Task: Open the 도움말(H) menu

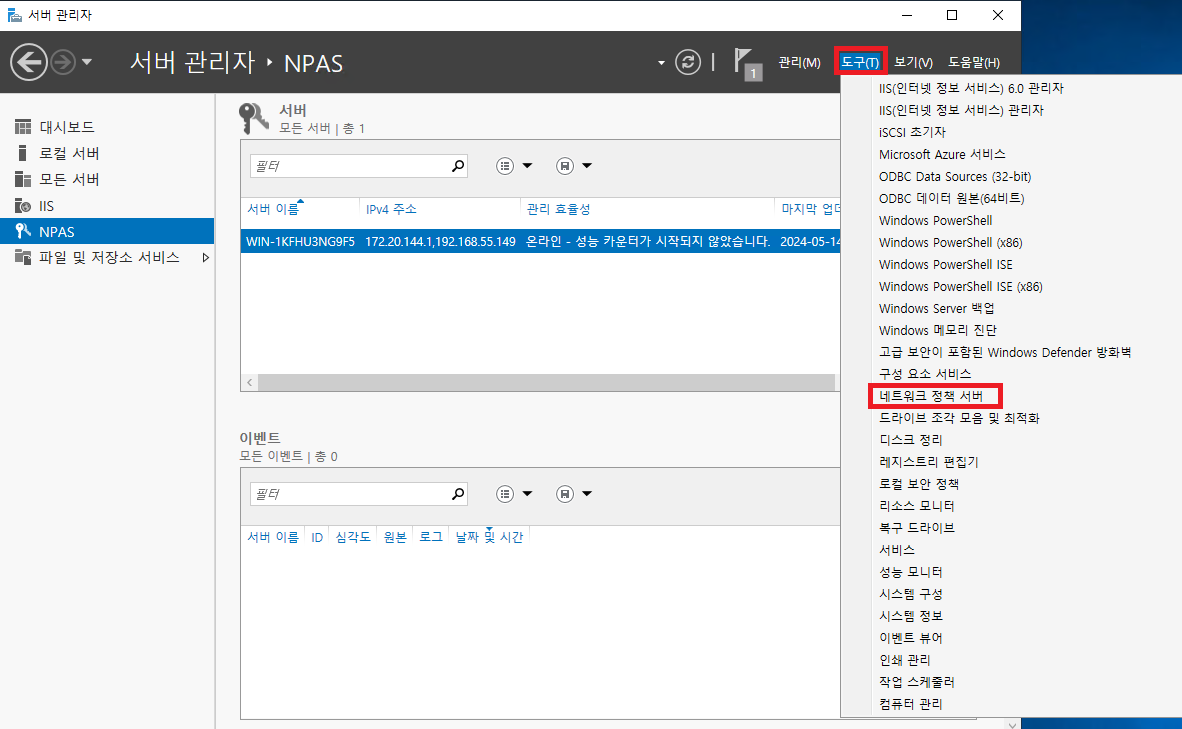Action: (x=974, y=63)
